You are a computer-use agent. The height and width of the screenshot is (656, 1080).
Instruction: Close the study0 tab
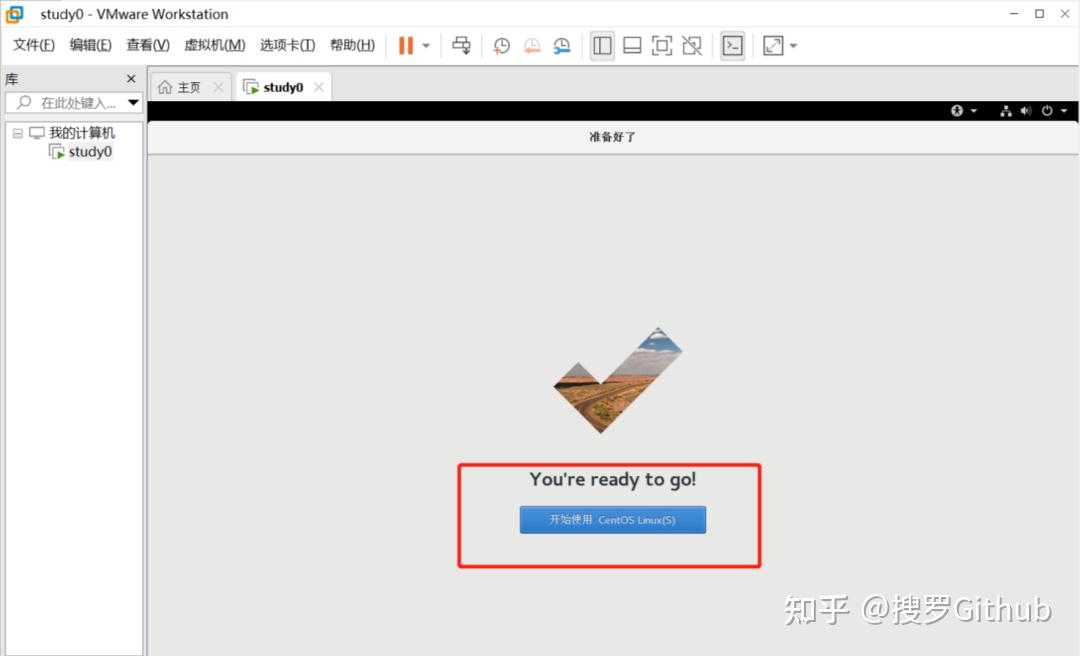pyautogui.click(x=318, y=87)
